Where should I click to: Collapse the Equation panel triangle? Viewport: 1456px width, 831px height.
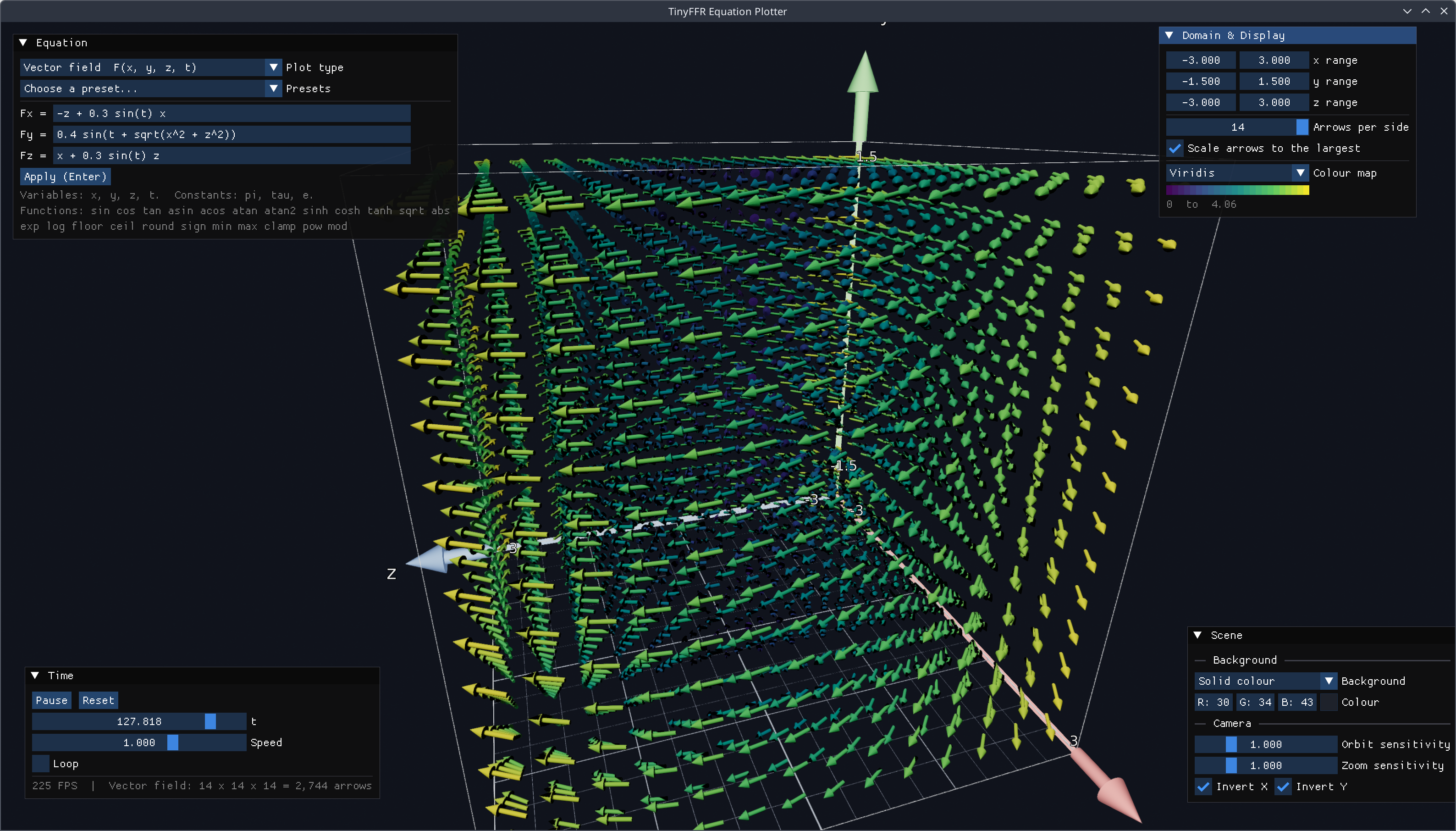(x=23, y=43)
